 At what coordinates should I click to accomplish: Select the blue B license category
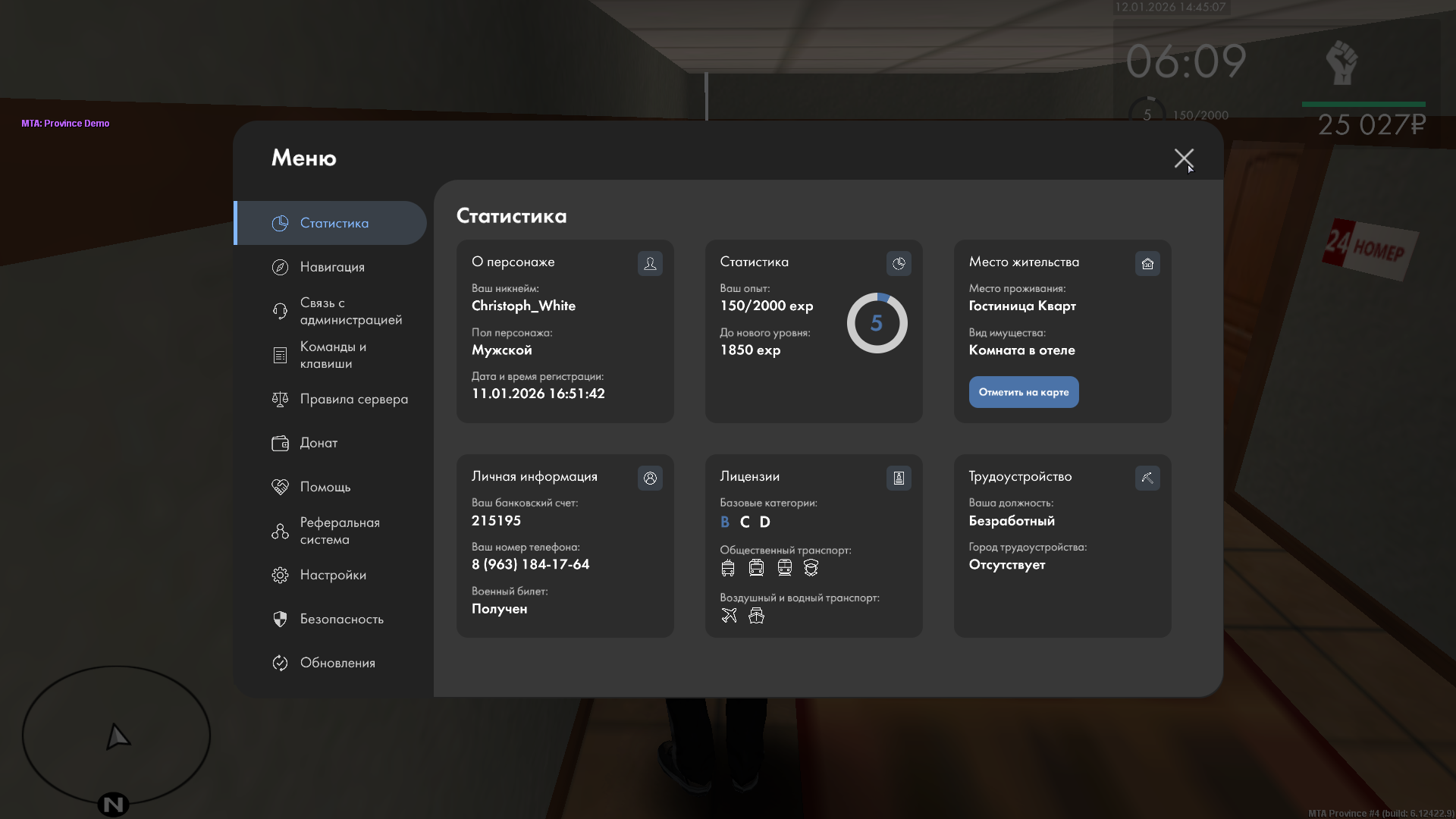[x=724, y=522]
